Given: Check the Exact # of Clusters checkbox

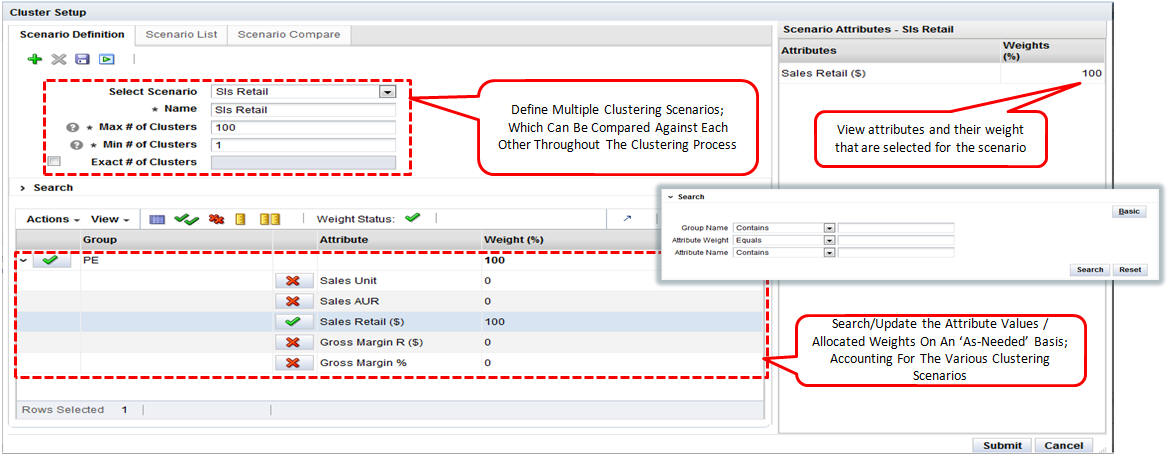Looking at the screenshot, I should click(54, 161).
